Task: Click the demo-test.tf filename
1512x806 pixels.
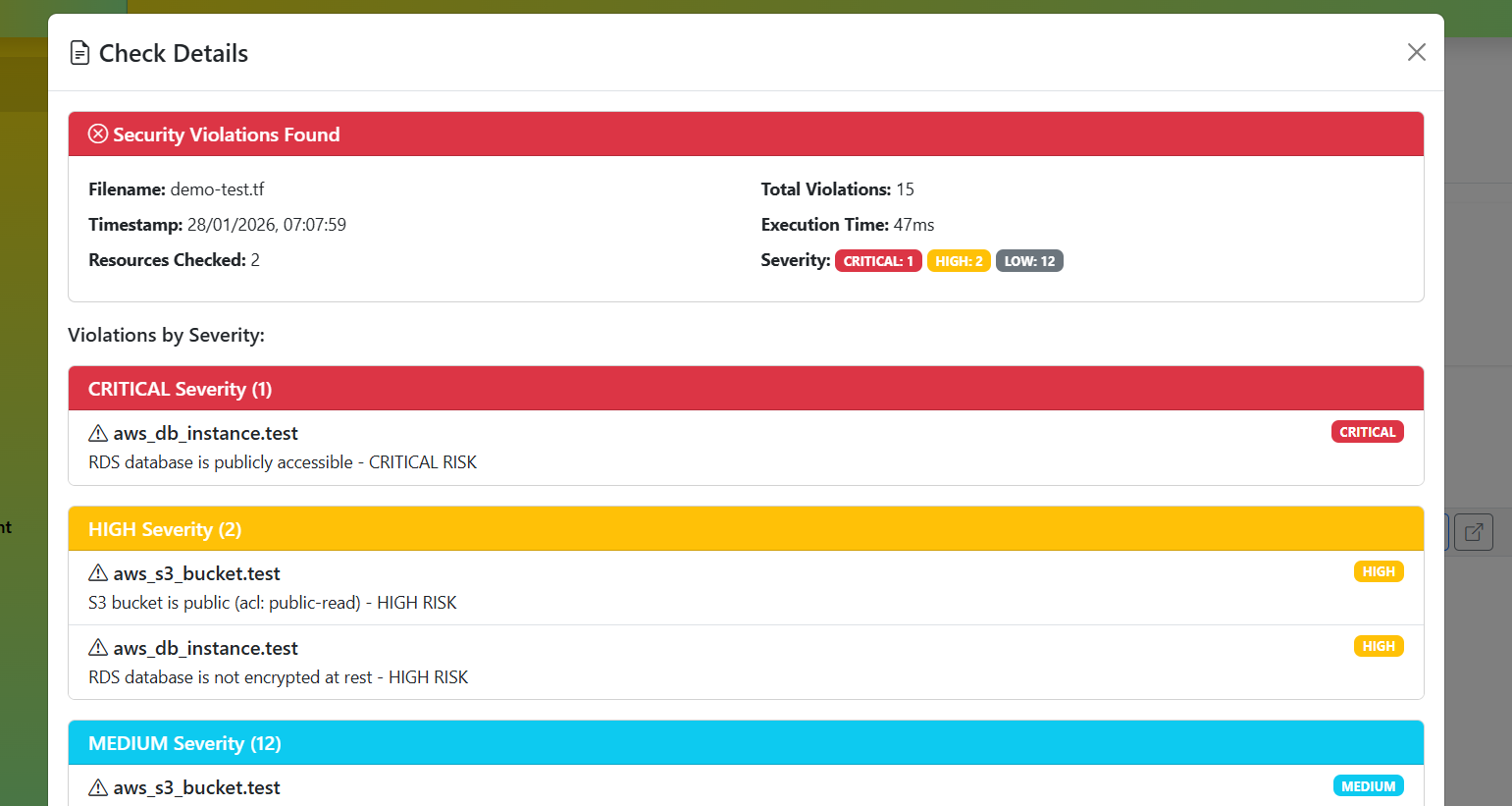Action: (x=227, y=188)
